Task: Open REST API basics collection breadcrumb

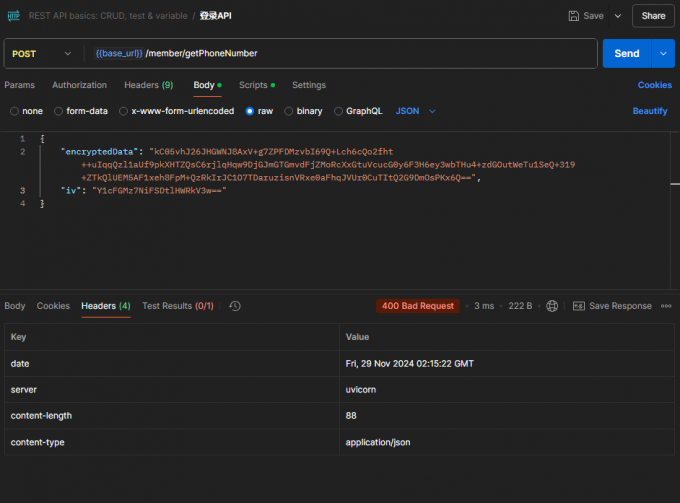Action: click(108, 16)
